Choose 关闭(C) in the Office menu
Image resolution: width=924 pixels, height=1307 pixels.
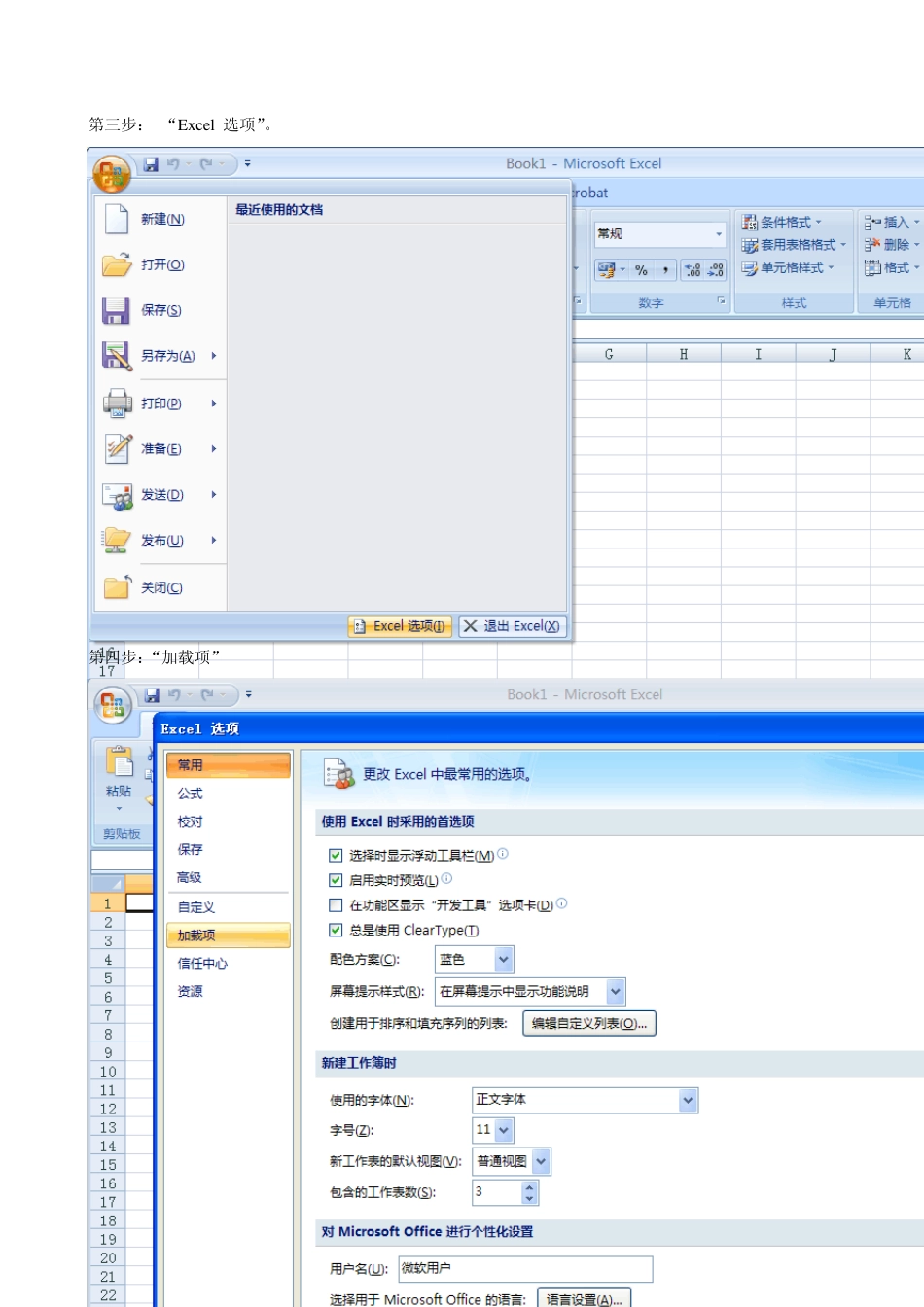tap(161, 587)
